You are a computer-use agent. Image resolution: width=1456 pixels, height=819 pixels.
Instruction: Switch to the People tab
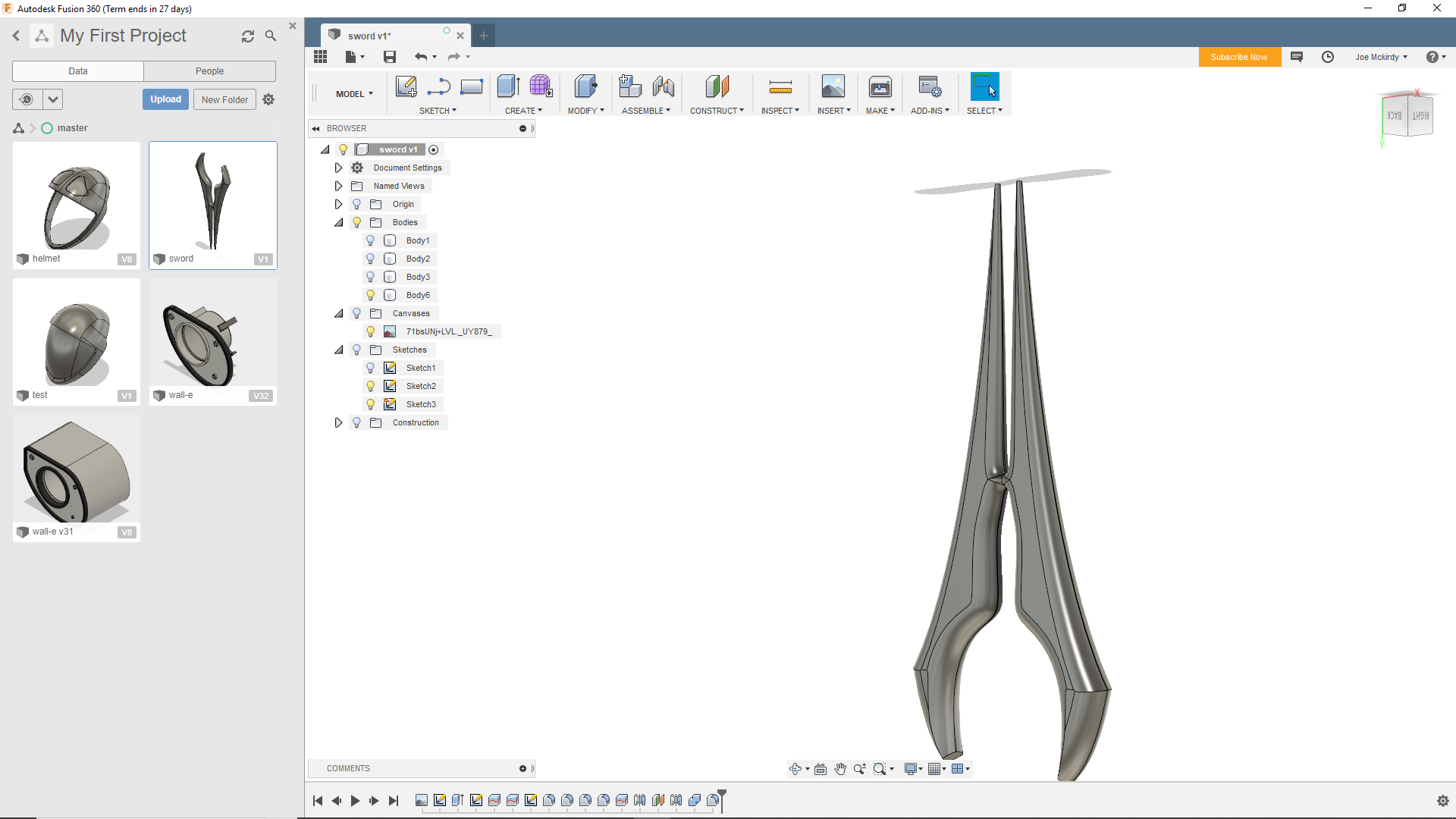click(x=209, y=71)
